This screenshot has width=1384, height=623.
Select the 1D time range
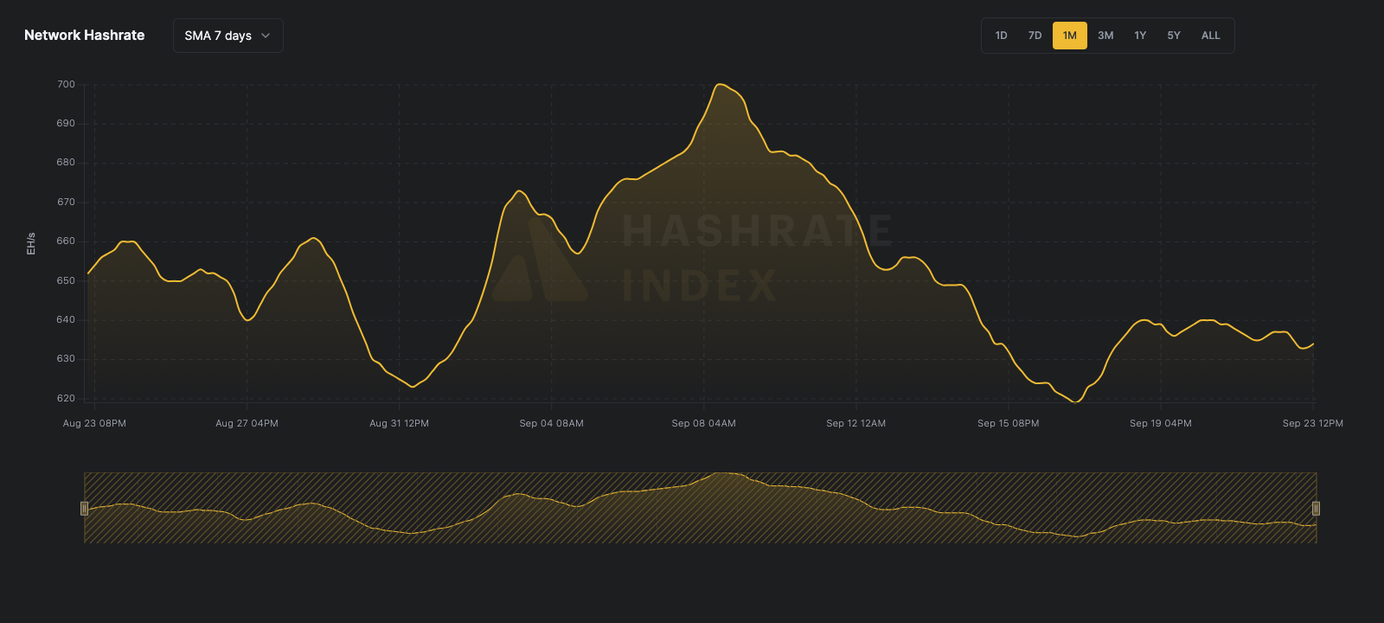[1001, 35]
